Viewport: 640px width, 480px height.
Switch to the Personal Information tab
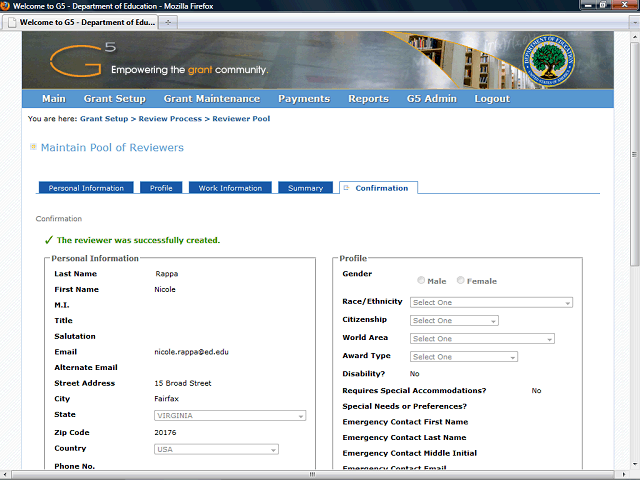click(x=86, y=188)
